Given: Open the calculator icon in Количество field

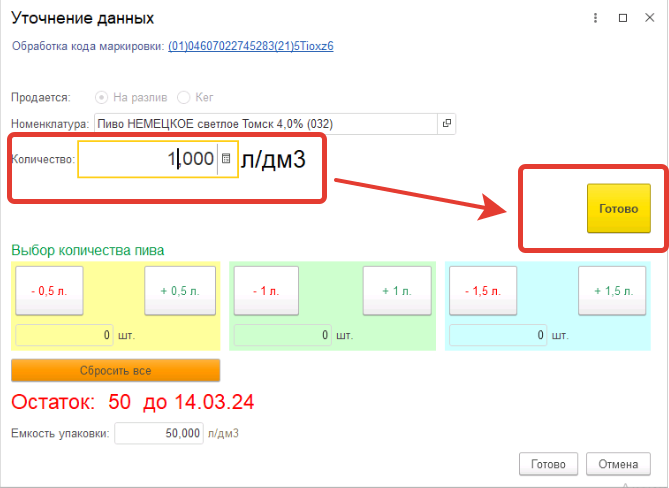Looking at the screenshot, I should pyautogui.click(x=226, y=159).
